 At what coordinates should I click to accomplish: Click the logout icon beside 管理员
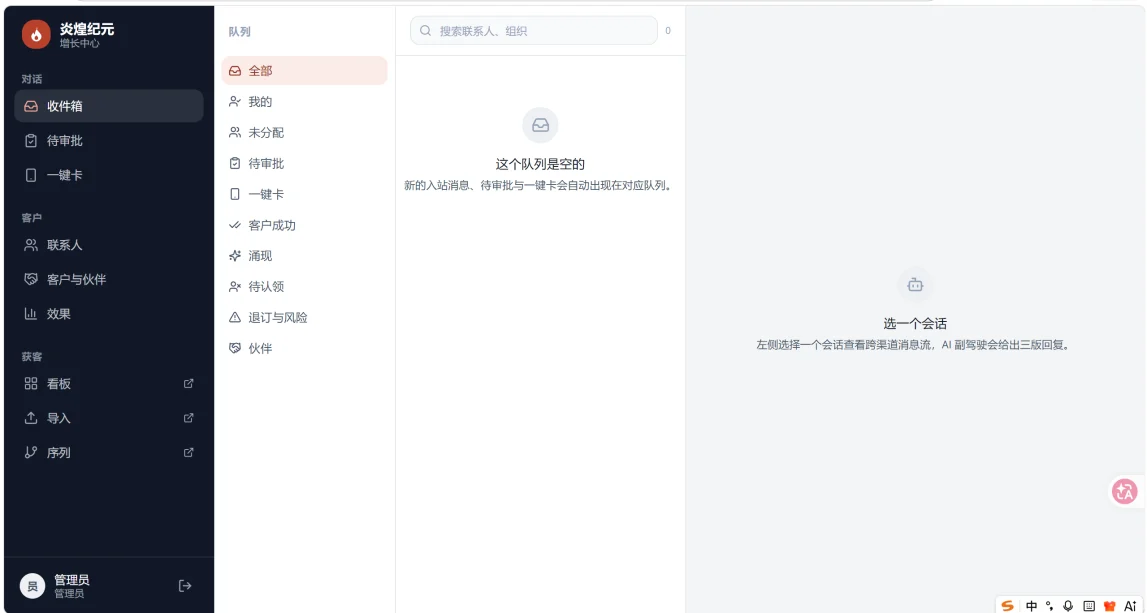(185, 586)
